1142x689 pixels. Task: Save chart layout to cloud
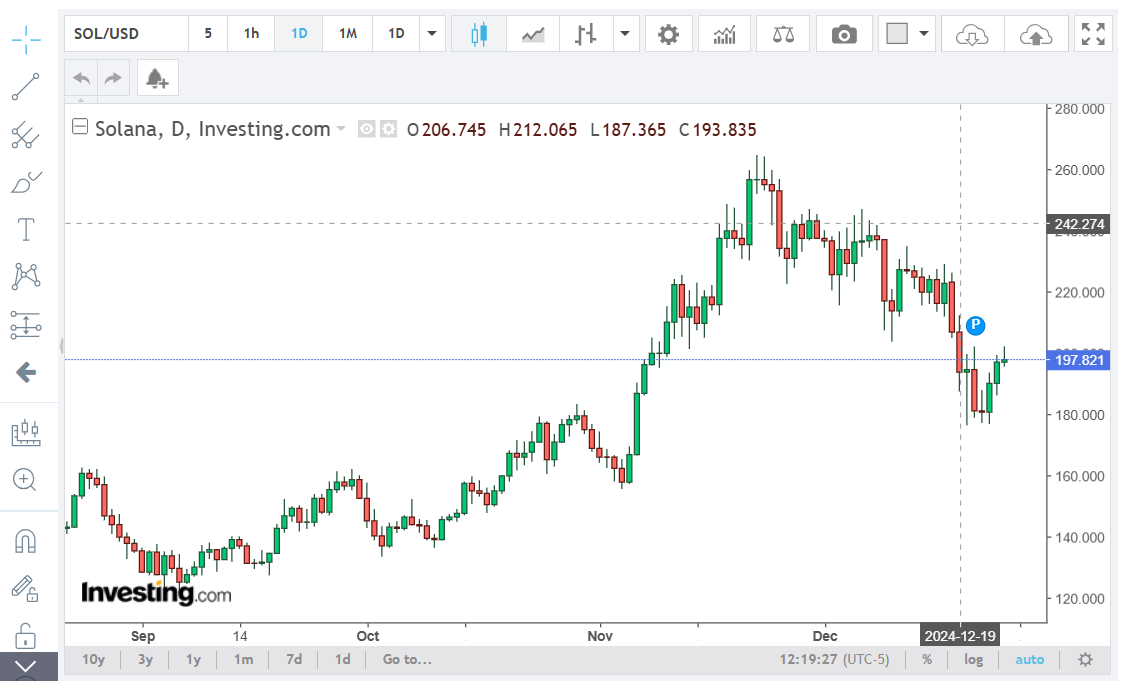1036,34
